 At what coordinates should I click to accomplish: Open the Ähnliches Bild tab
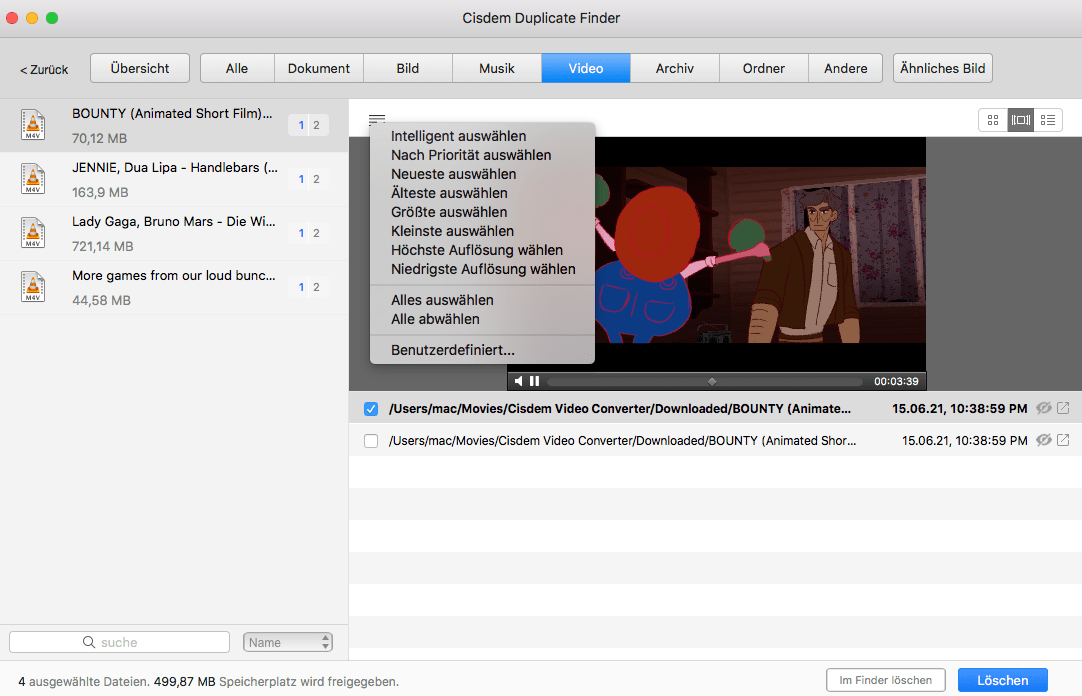[x=942, y=68]
